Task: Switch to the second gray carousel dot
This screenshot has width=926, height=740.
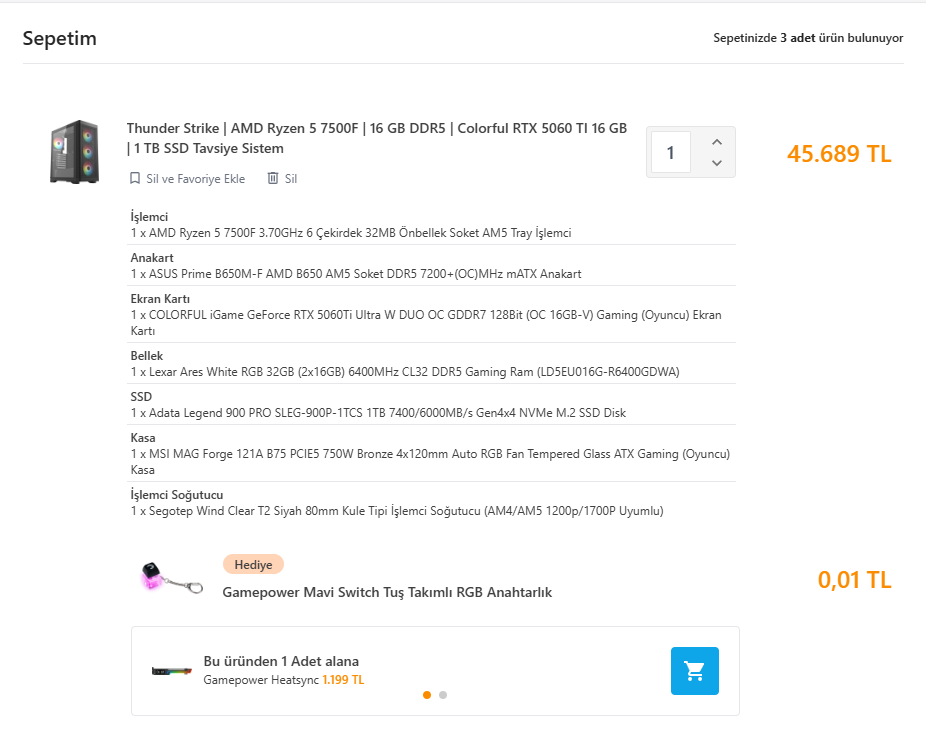Action: pos(443,695)
